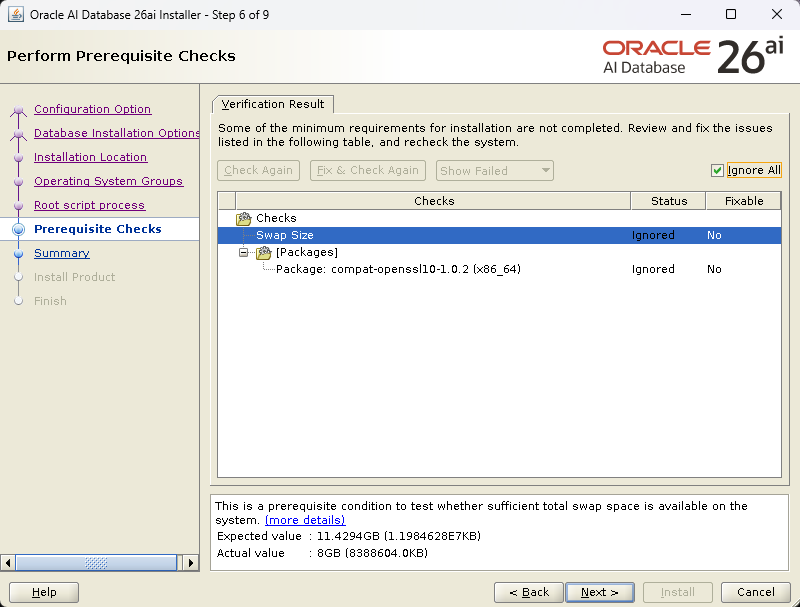Open Root script process step link
800x607 pixels.
(89, 205)
